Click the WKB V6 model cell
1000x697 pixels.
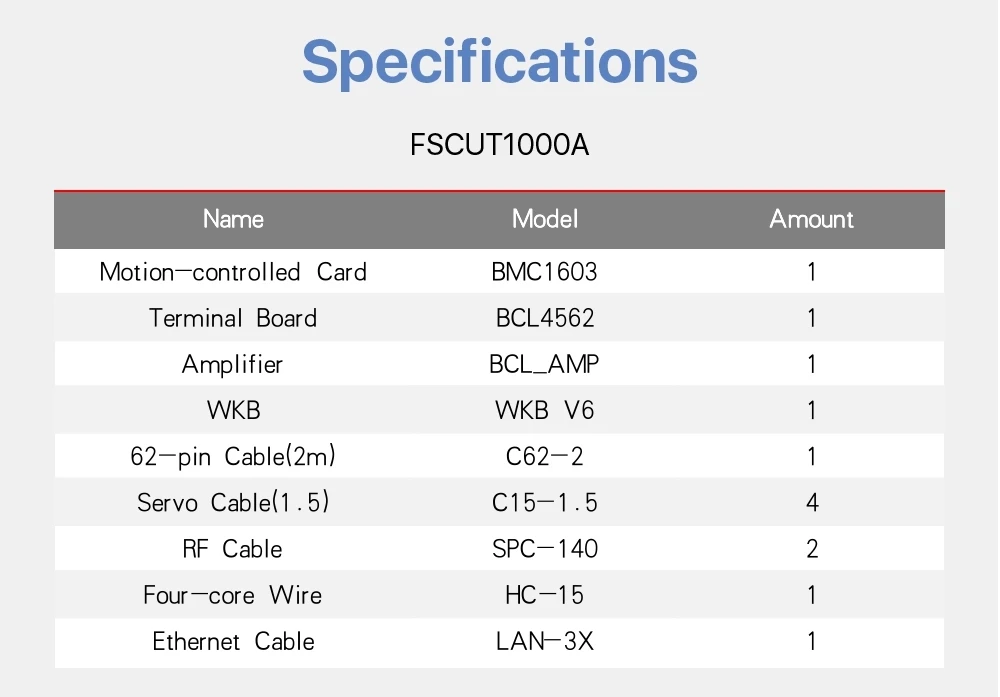545,410
